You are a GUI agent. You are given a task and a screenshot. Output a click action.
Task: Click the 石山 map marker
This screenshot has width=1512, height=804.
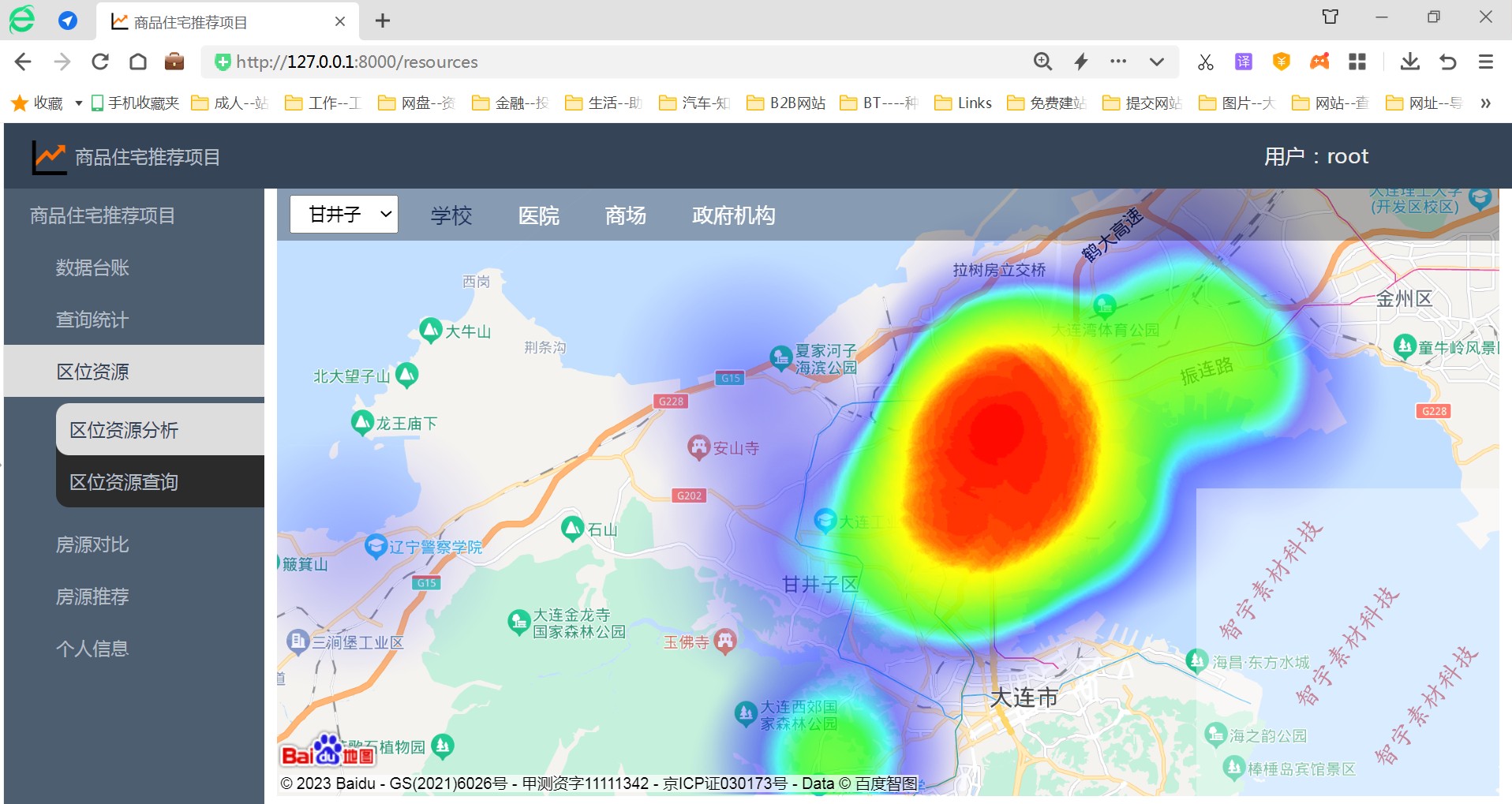tap(573, 529)
